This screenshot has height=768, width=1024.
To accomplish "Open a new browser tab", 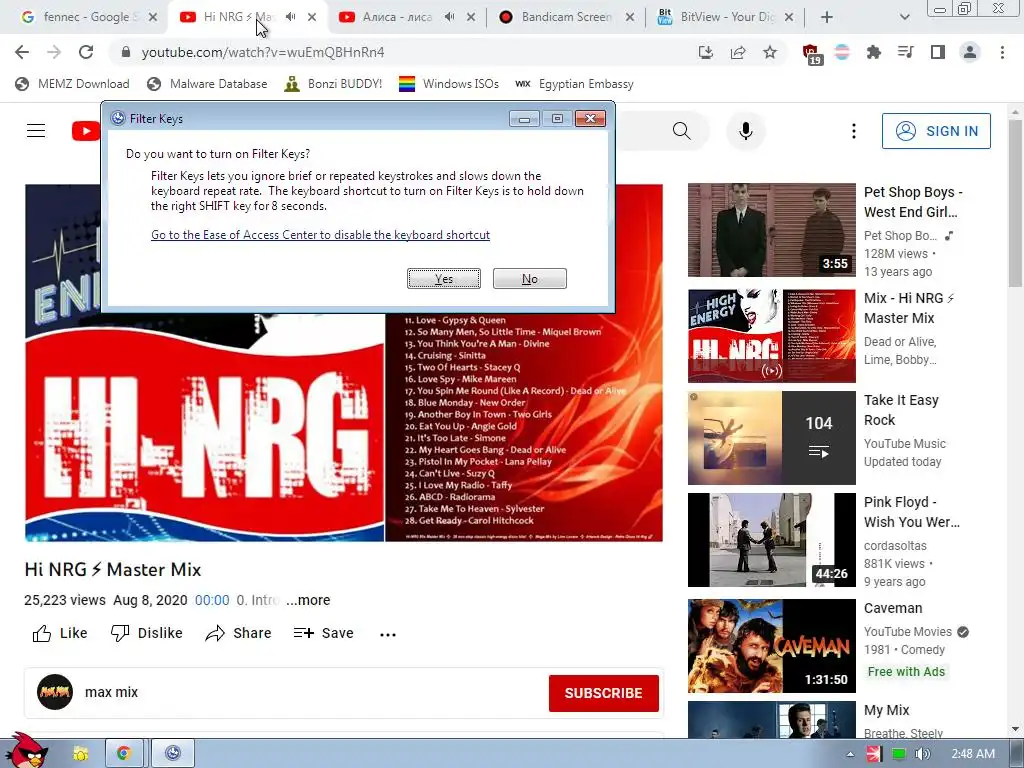I will [x=827, y=17].
